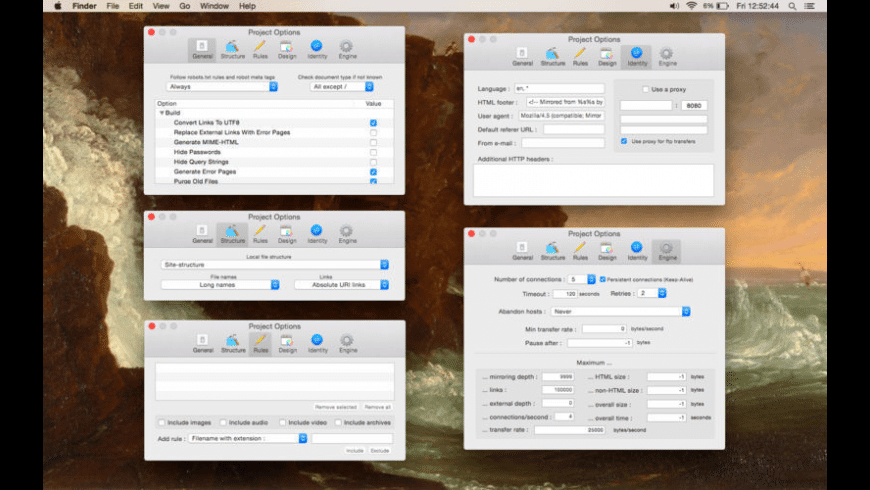Switch to Identity icon in the connections window

(x=637, y=251)
